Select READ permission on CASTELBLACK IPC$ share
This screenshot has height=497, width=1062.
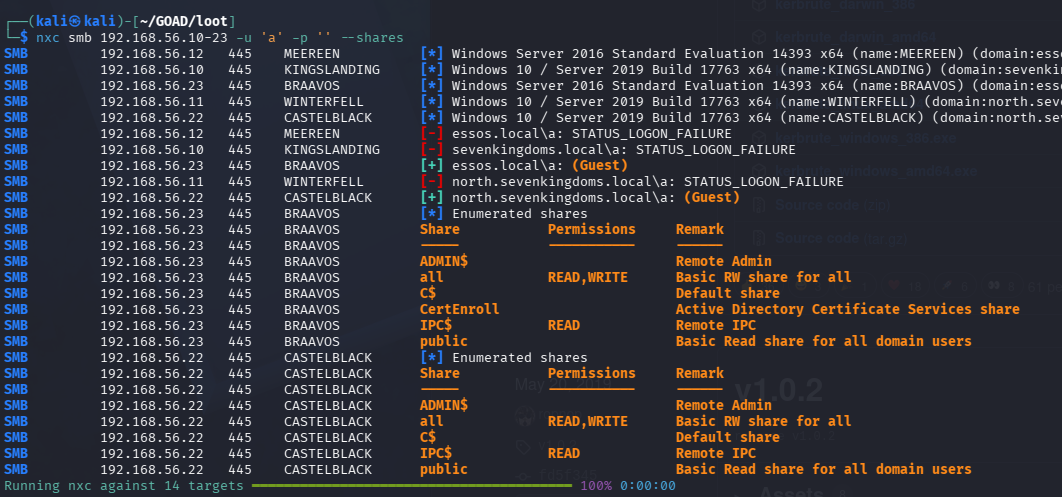point(564,453)
